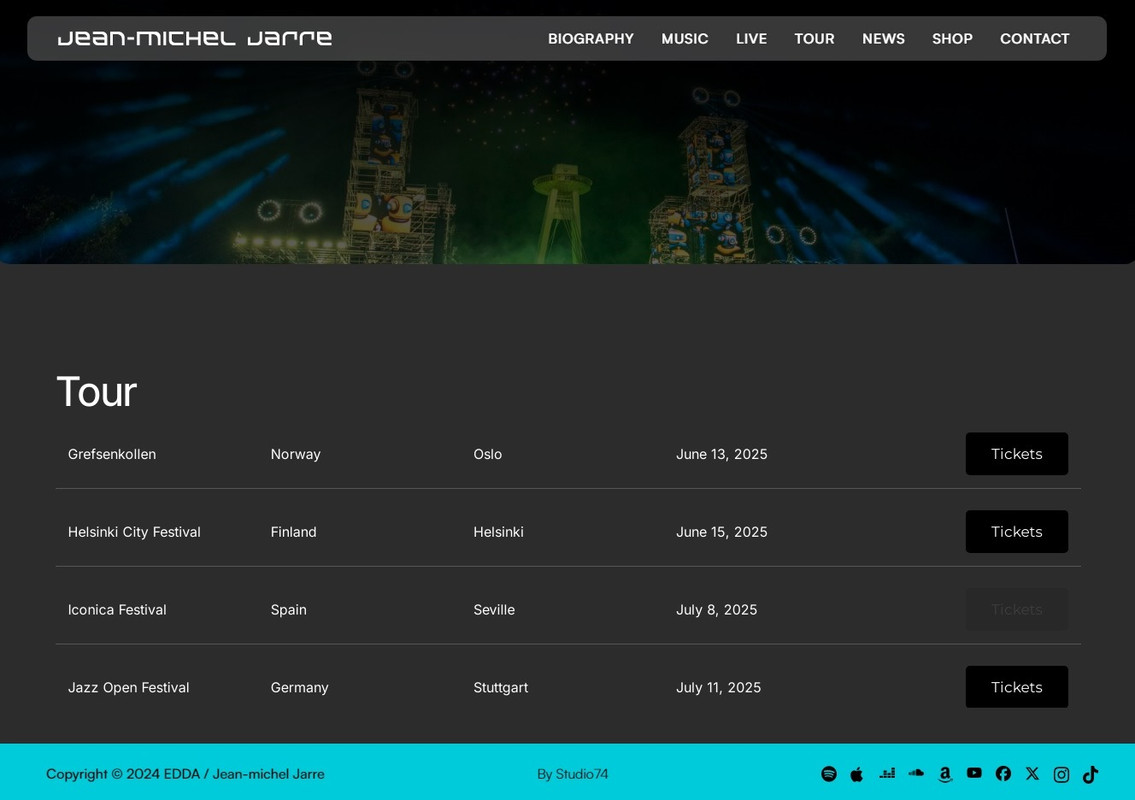Get Tickets for Grefsenkollen Oslo show

1016,454
